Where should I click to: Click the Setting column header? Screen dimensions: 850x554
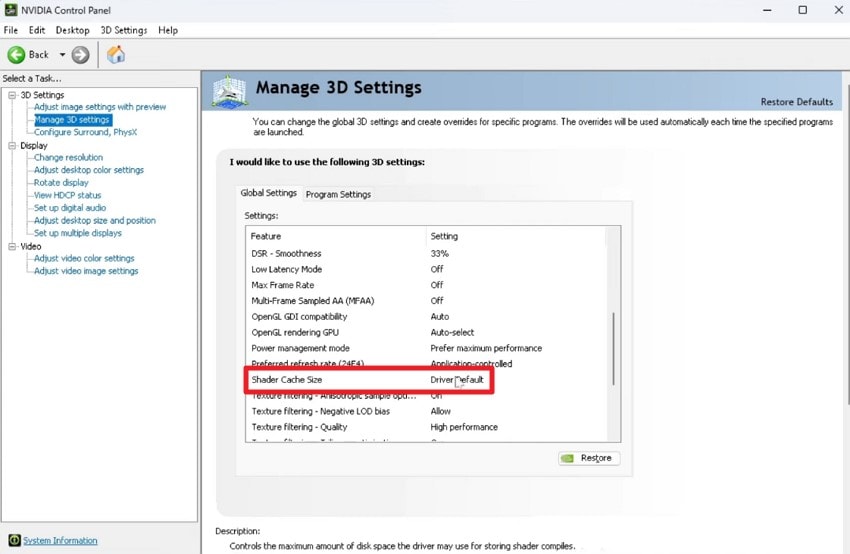click(x=516, y=236)
